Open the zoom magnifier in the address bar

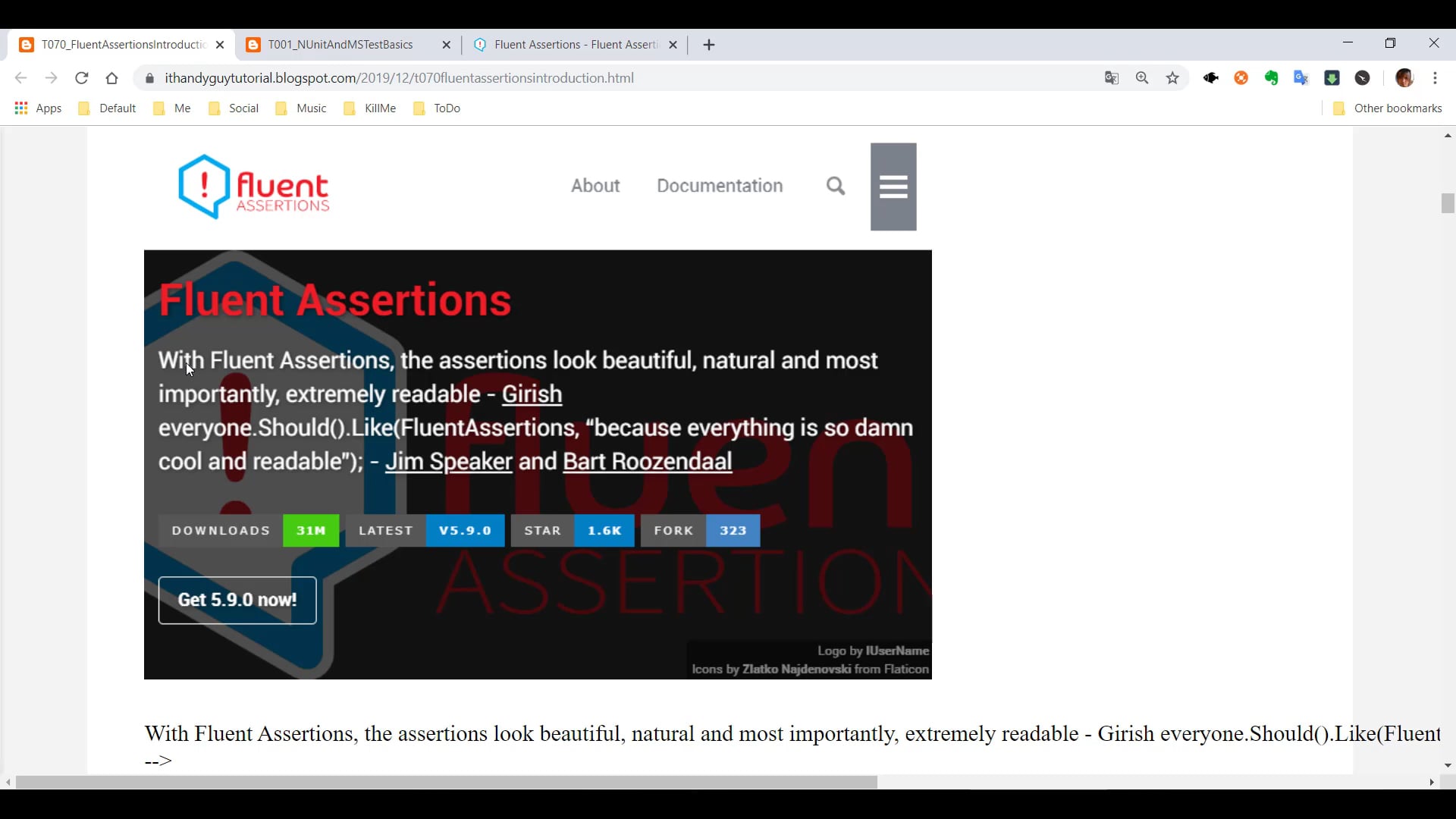[x=1142, y=77]
